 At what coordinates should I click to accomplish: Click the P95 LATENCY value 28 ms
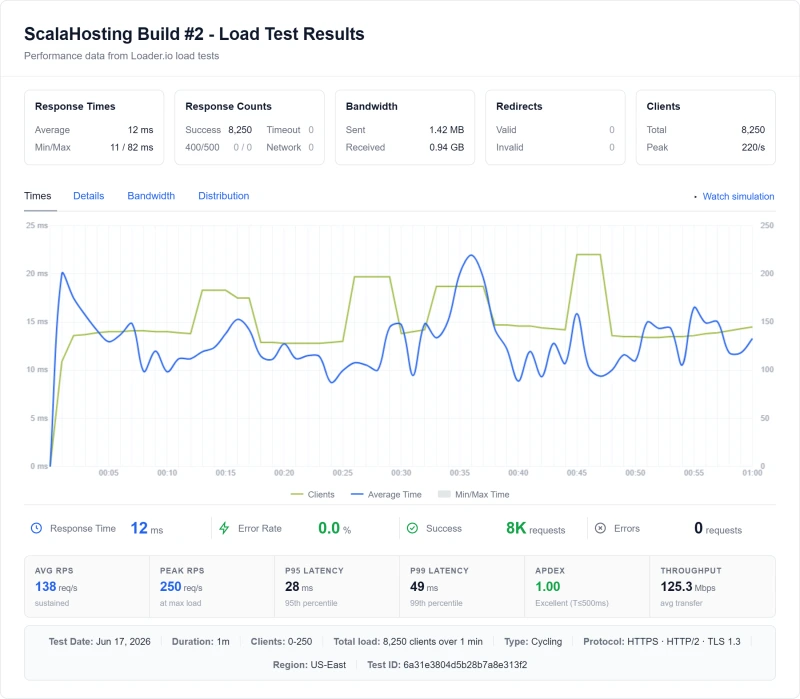click(x=299, y=587)
